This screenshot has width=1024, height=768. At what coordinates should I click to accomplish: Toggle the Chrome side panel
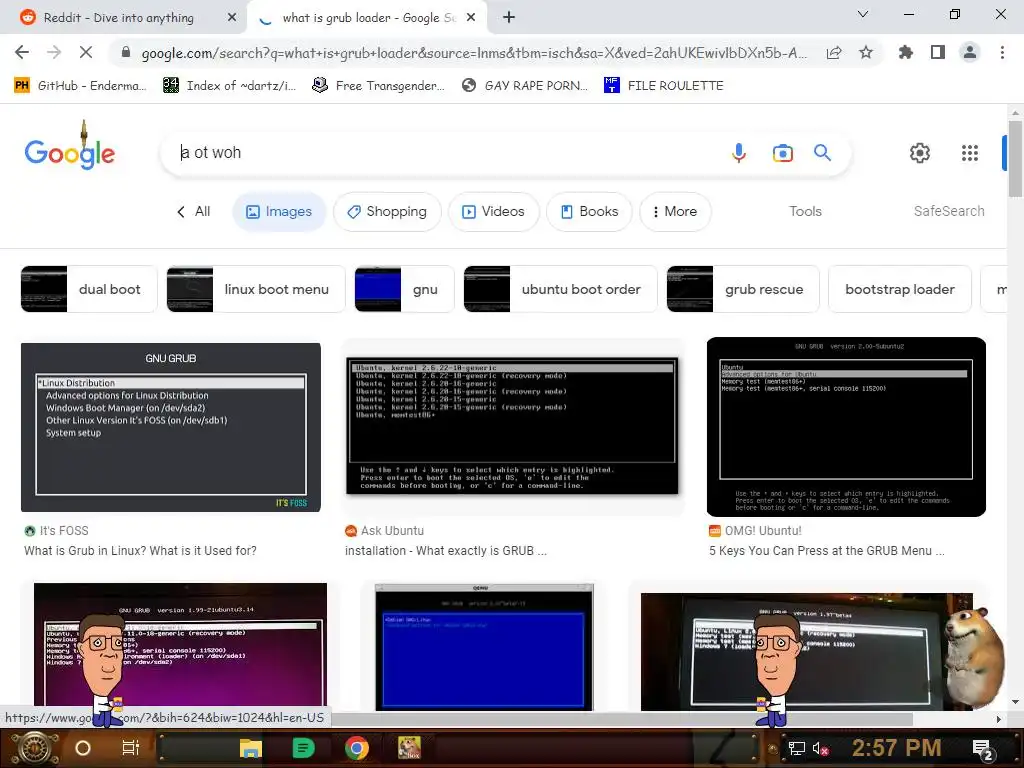pyautogui.click(x=938, y=52)
